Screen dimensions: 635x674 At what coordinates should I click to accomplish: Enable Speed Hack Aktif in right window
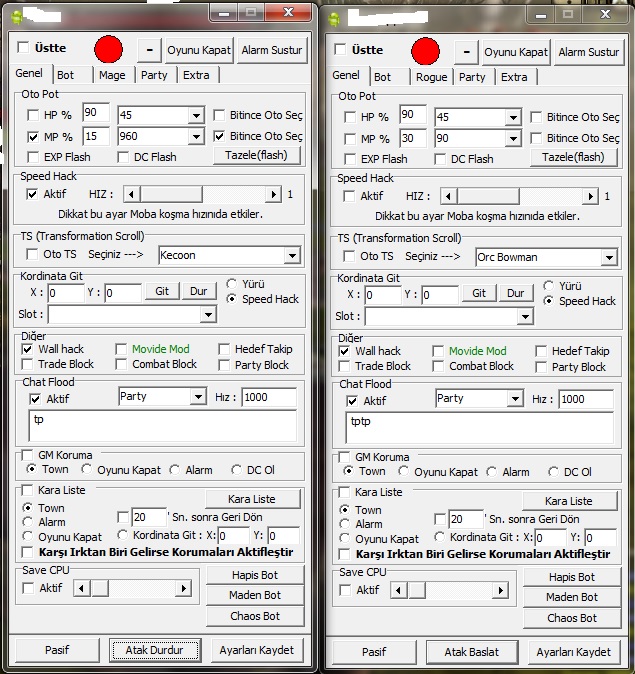[x=349, y=196]
